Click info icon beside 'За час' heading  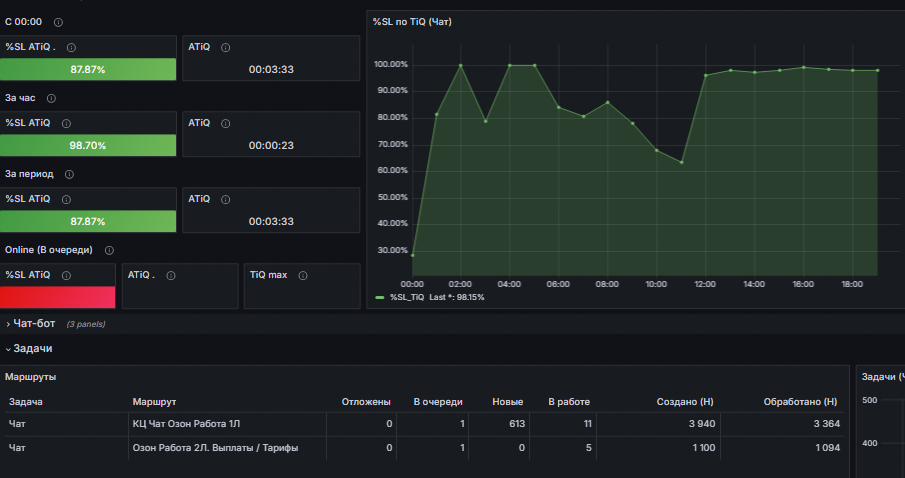coord(51,99)
